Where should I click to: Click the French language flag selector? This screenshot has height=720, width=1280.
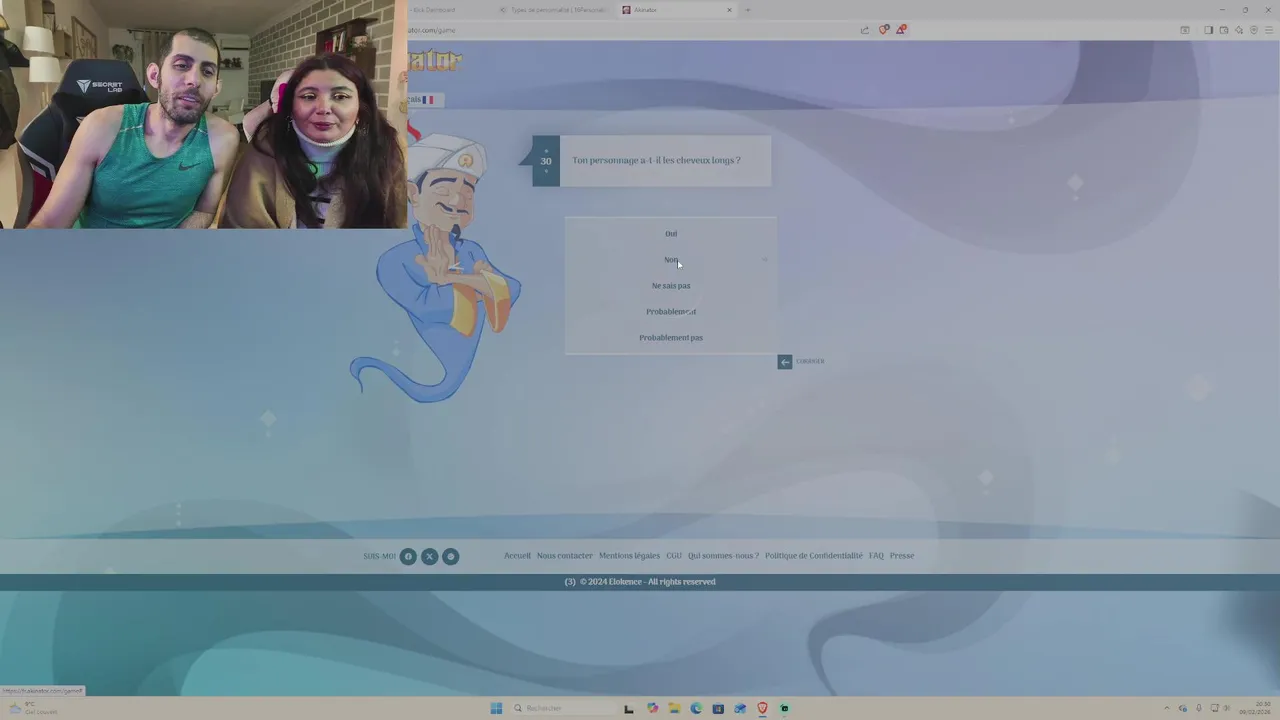coord(425,100)
